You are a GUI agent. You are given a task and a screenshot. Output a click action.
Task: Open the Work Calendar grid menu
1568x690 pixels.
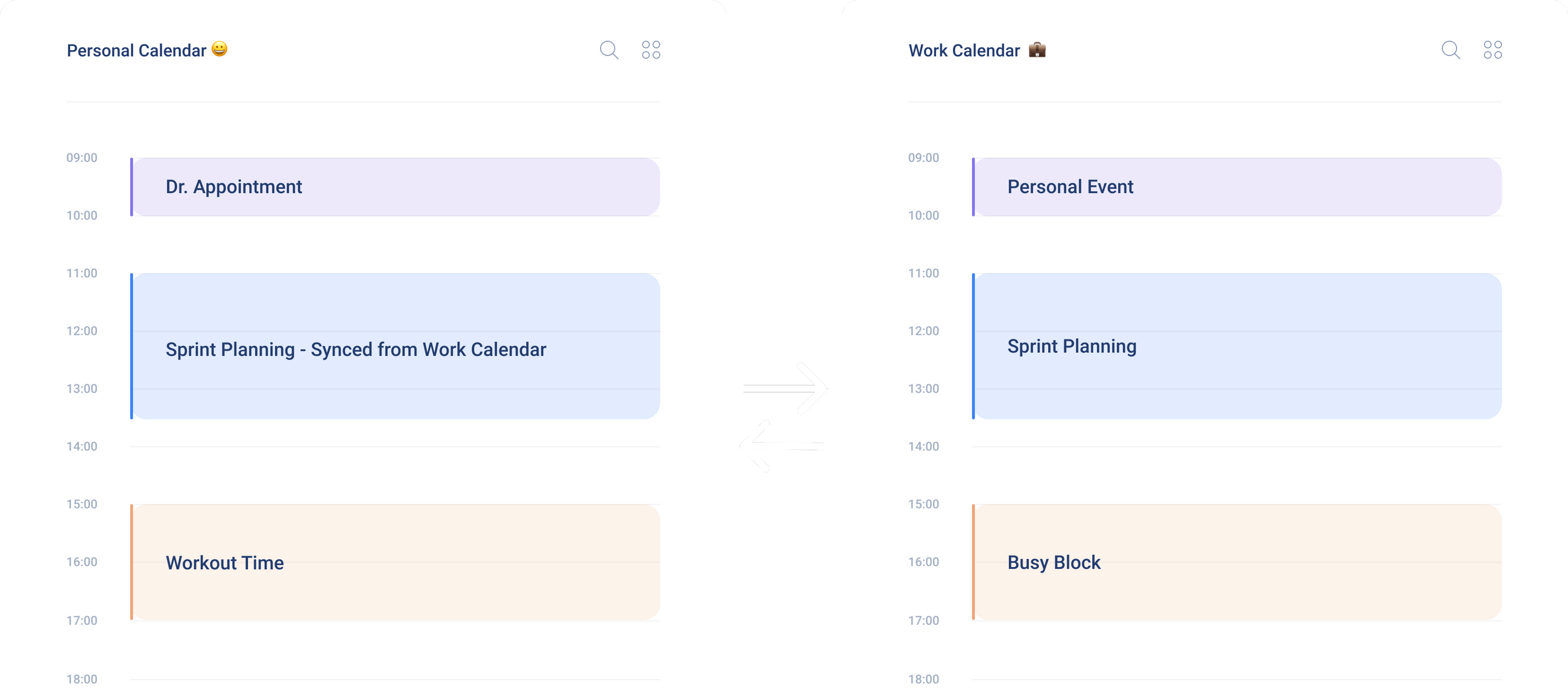point(1493,51)
